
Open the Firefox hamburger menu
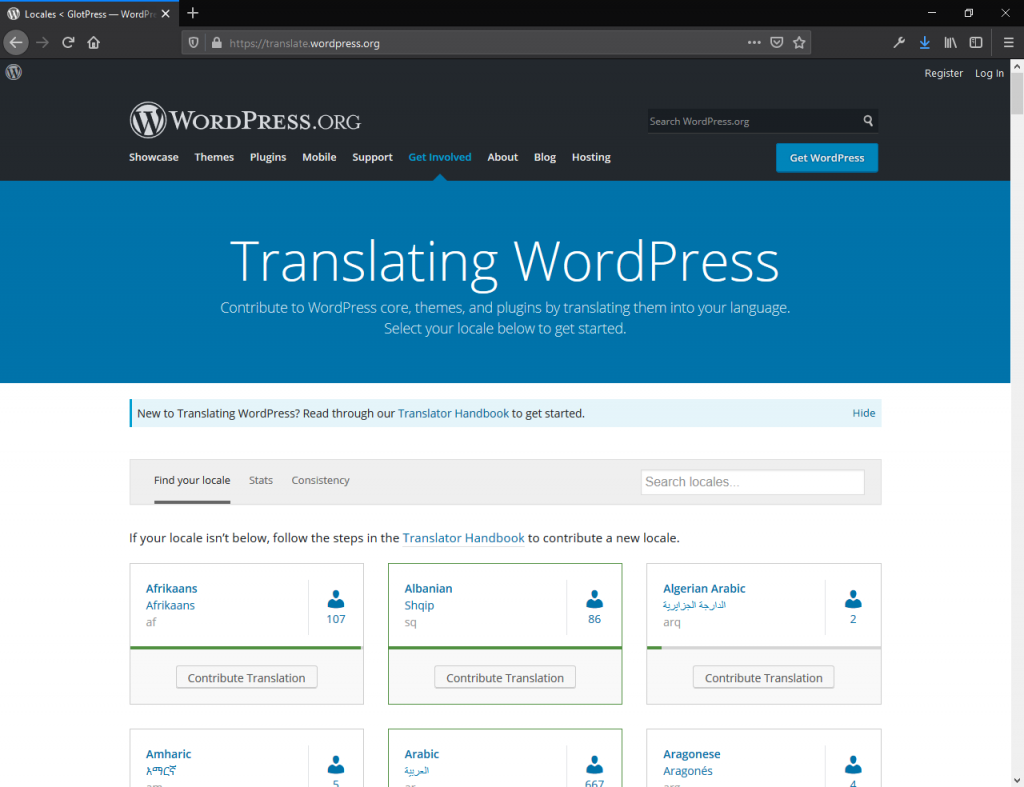coord(1008,42)
